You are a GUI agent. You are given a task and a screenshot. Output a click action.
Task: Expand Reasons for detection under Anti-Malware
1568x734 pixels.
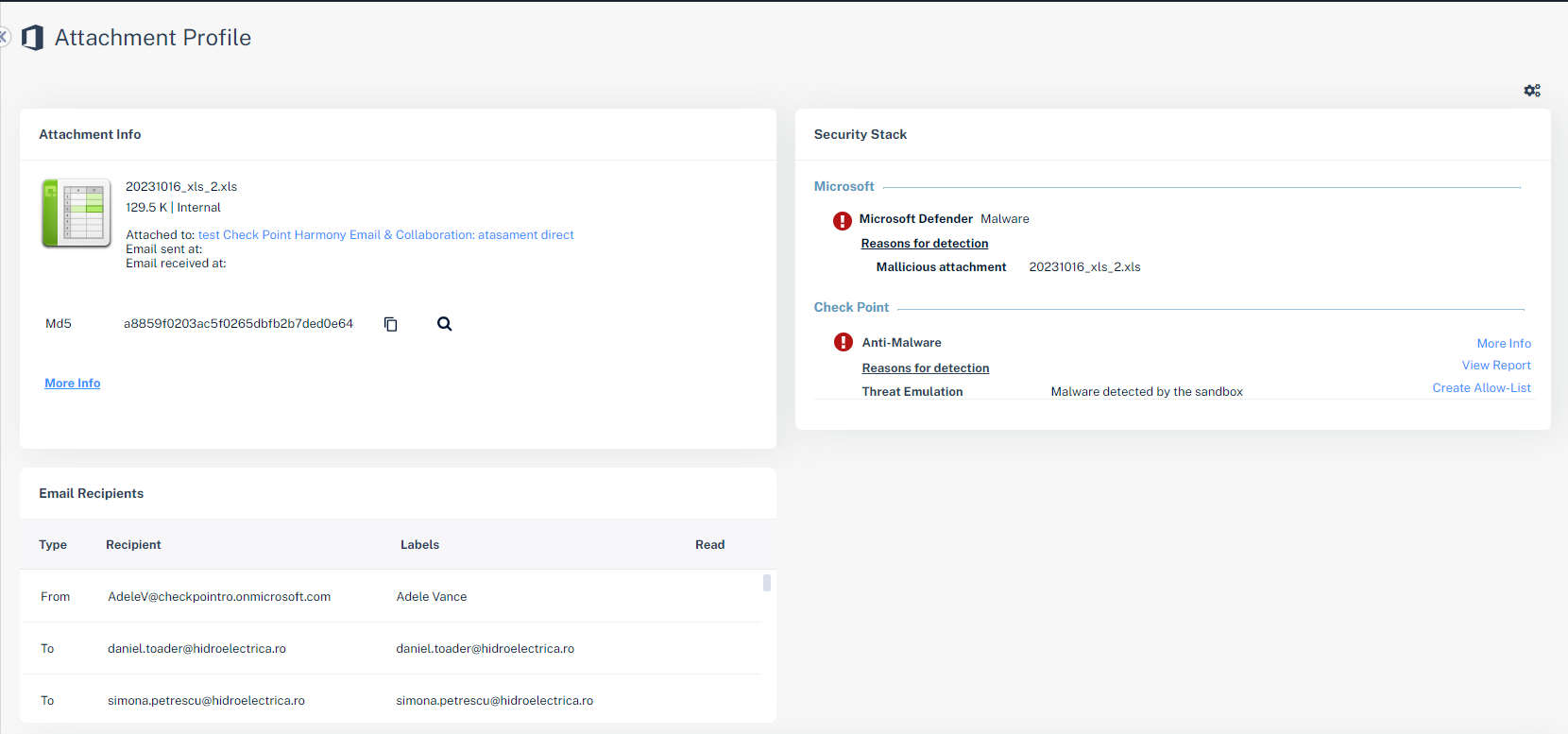(x=926, y=368)
